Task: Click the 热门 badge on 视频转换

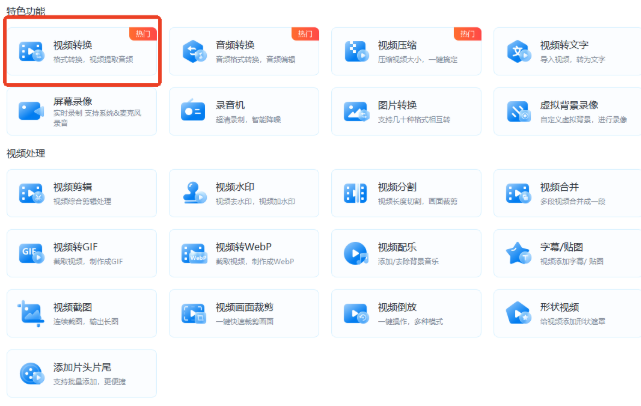Action: pos(143,34)
